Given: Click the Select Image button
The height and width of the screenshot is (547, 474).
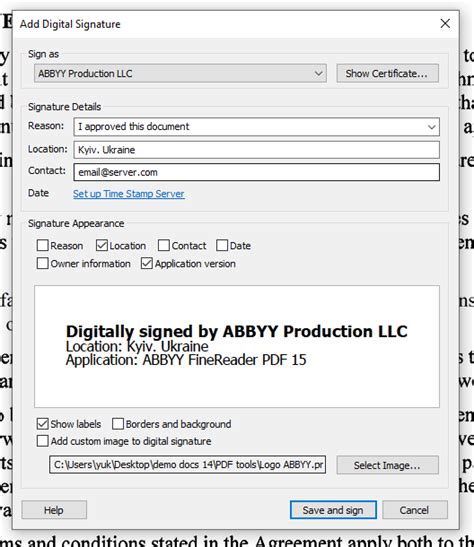Looking at the screenshot, I should coord(387,465).
